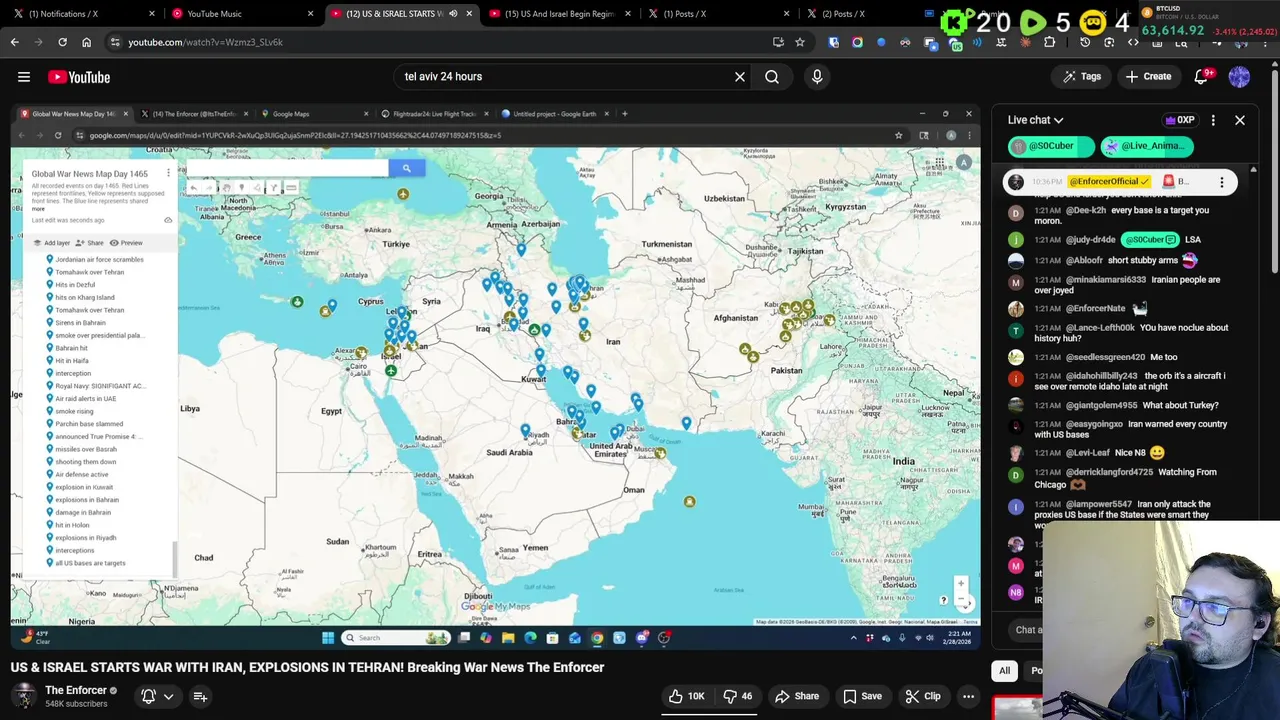Select the Add marker tool
The image size is (1280, 720).
point(241,188)
